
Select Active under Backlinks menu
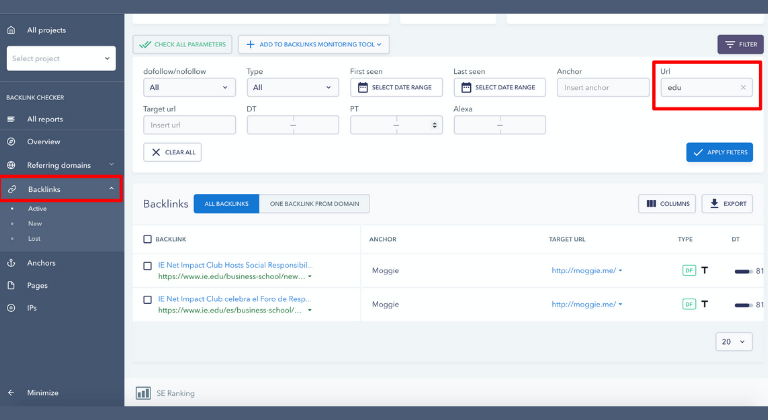pos(37,209)
